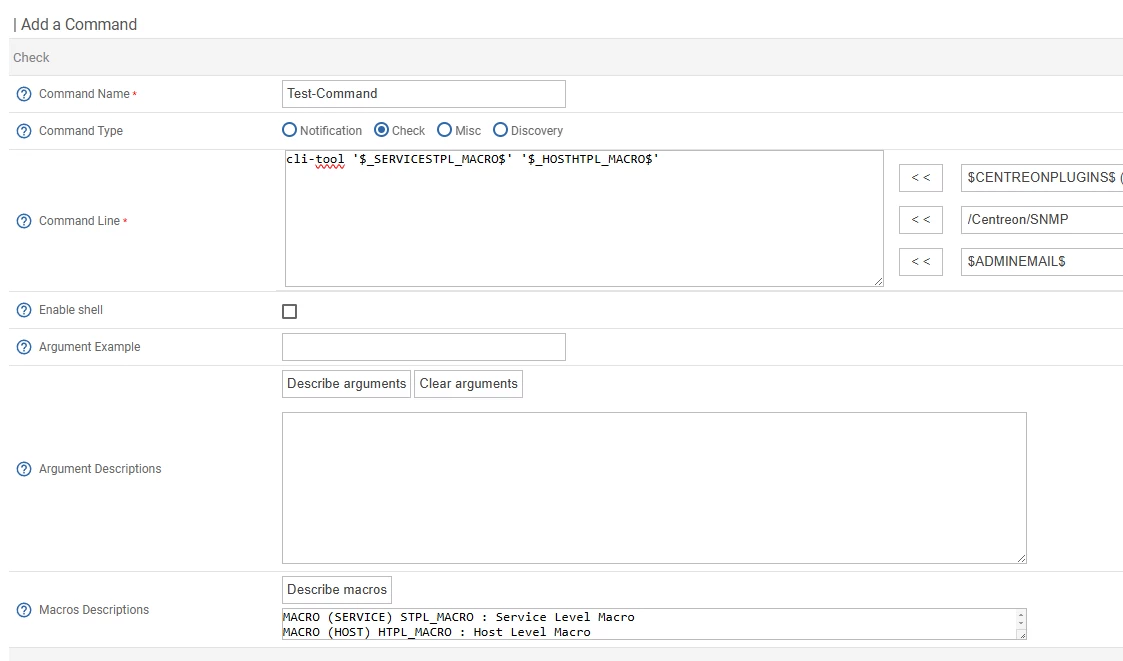Click help icon beside Macros Descriptions
Image resolution: width=1123 pixels, height=661 pixels.
pyautogui.click(x=24, y=610)
